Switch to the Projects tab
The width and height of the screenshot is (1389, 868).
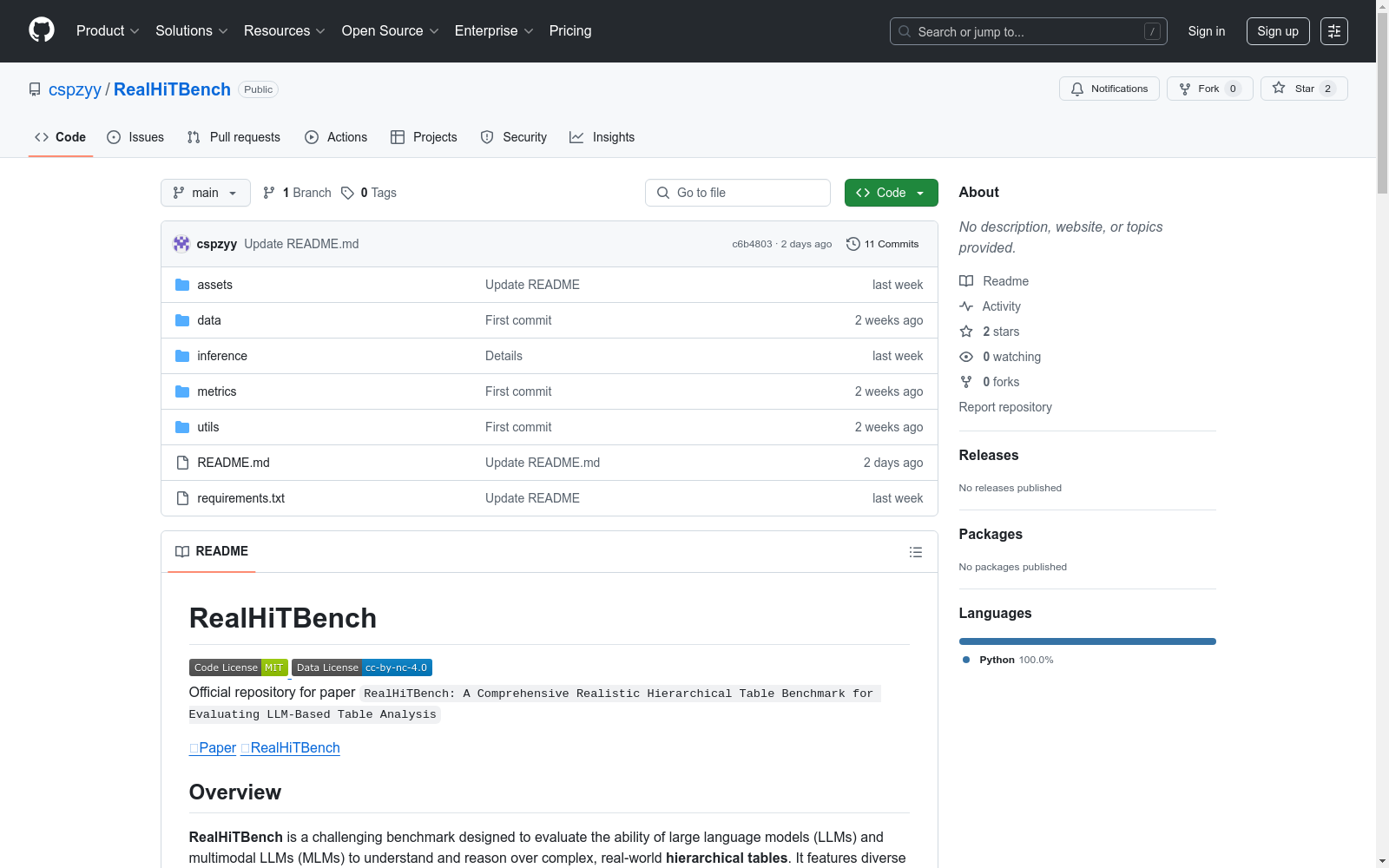(424, 137)
